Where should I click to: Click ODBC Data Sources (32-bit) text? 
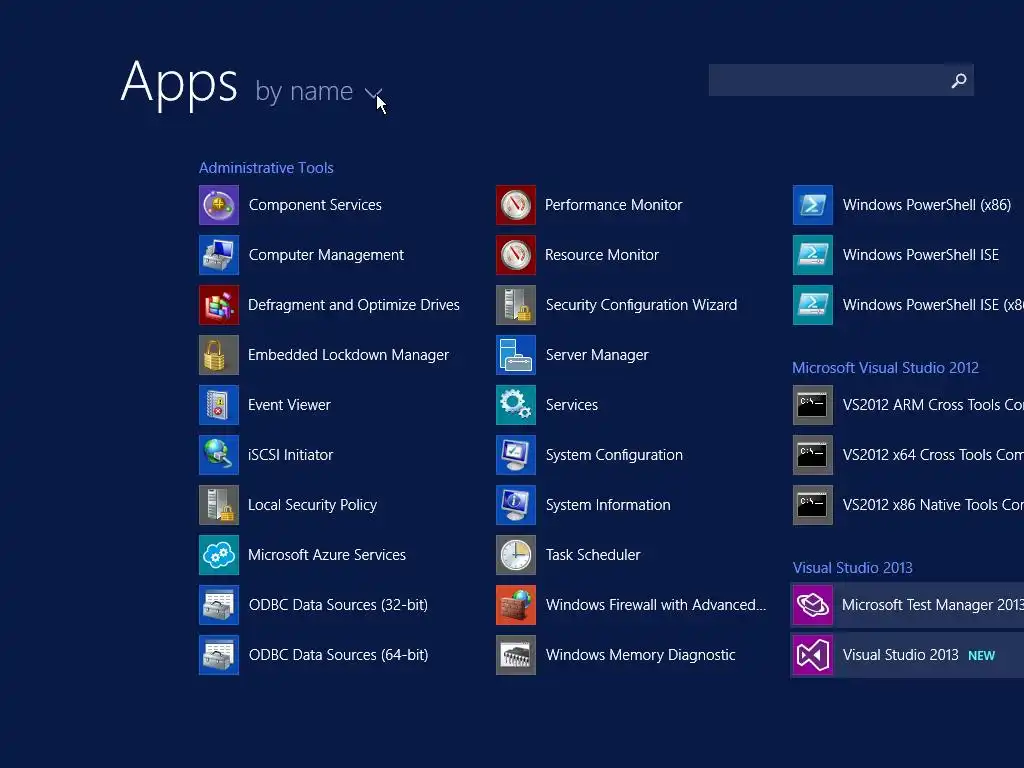pyautogui.click(x=338, y=605)
